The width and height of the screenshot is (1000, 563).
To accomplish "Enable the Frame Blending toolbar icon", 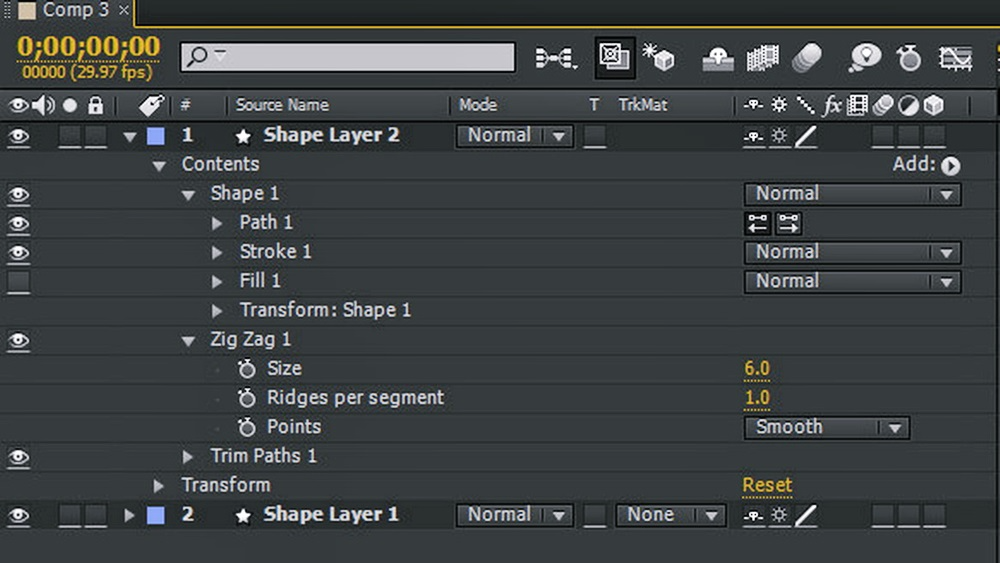I will click(x=762, y=58).
